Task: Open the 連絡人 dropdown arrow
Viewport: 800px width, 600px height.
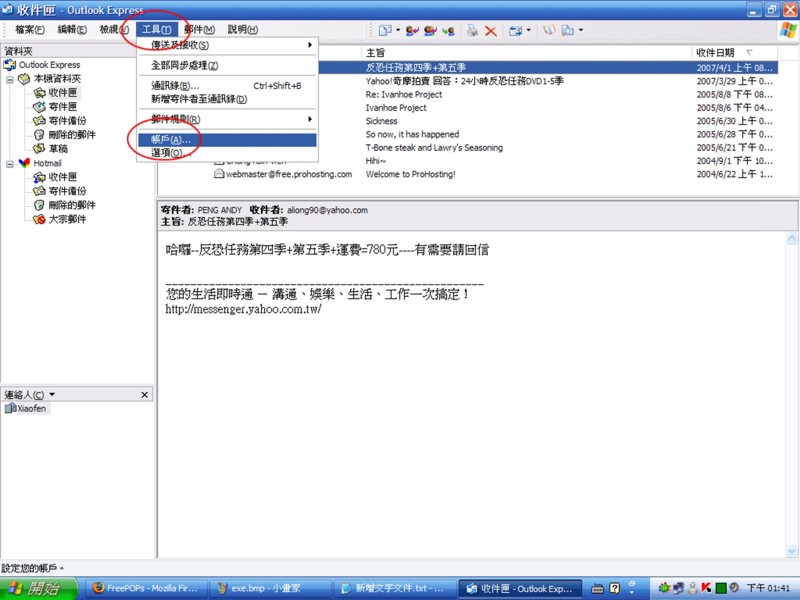Action: point(52,395)
